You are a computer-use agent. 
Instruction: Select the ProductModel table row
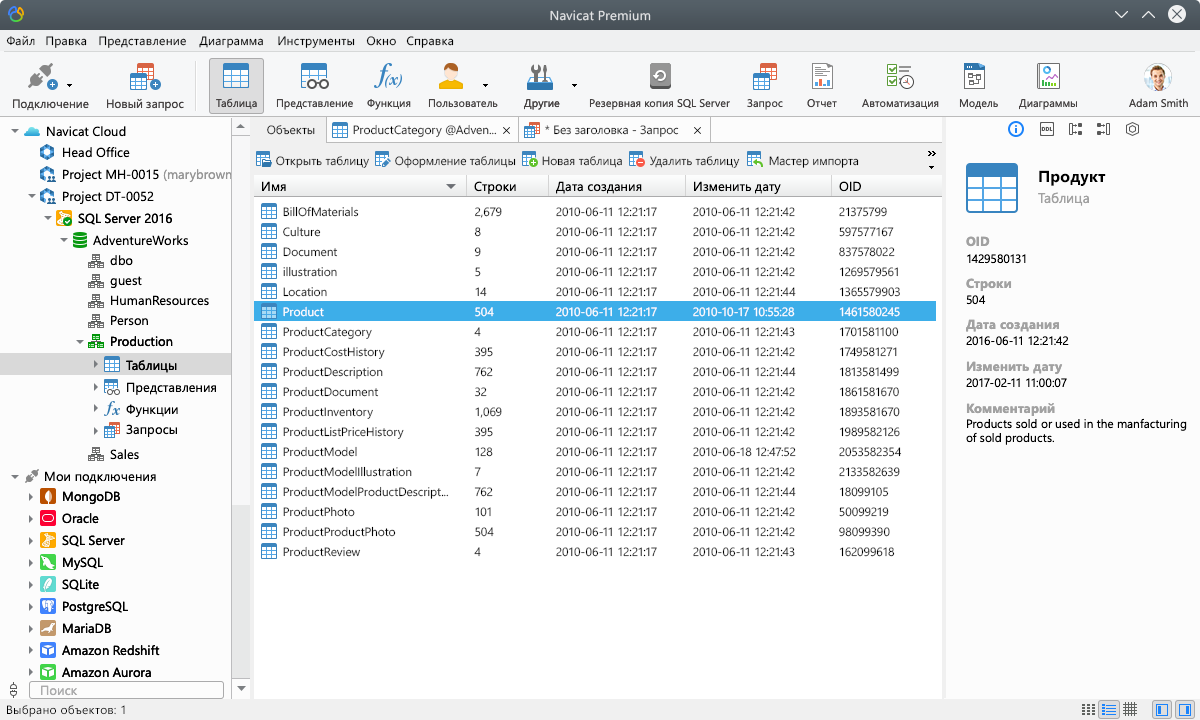[595, 452]
